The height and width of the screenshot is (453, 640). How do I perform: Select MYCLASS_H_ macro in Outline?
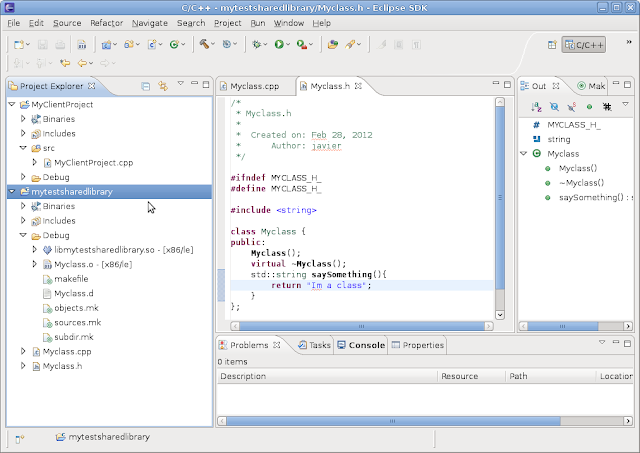pyautogui.click(x=573, y=124)
